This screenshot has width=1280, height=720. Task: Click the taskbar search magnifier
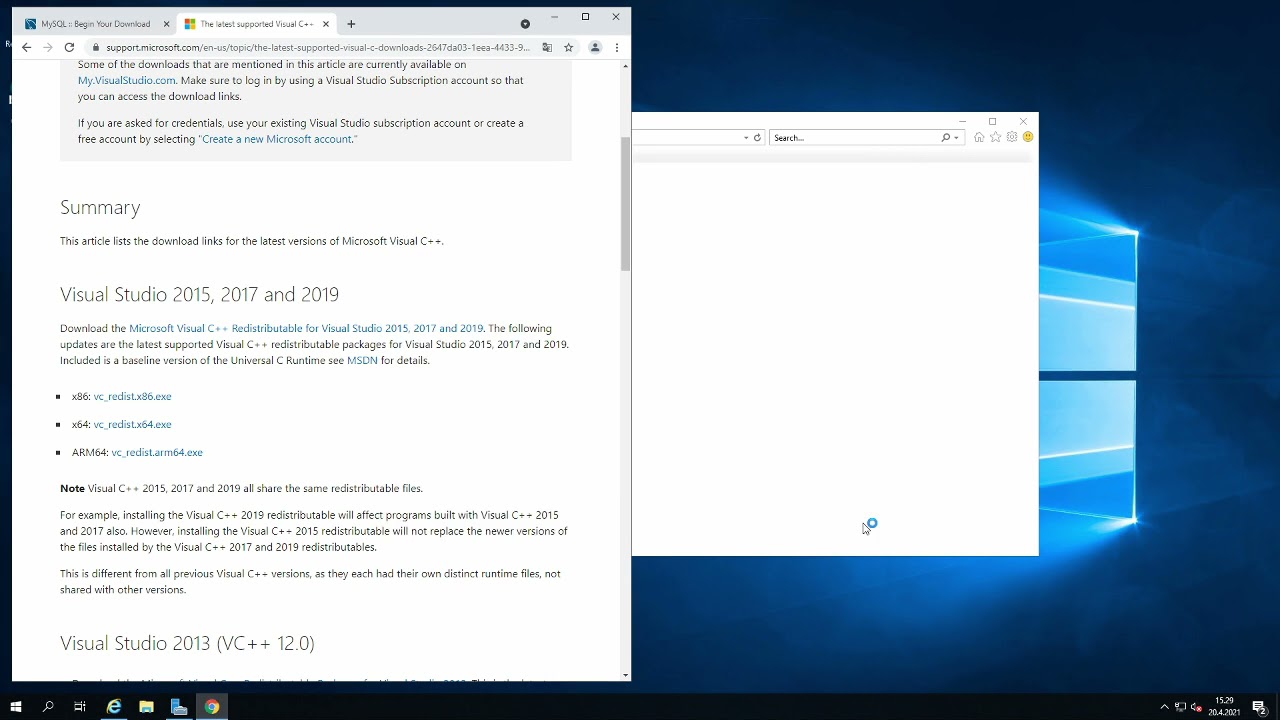click(x=48, y=707)
